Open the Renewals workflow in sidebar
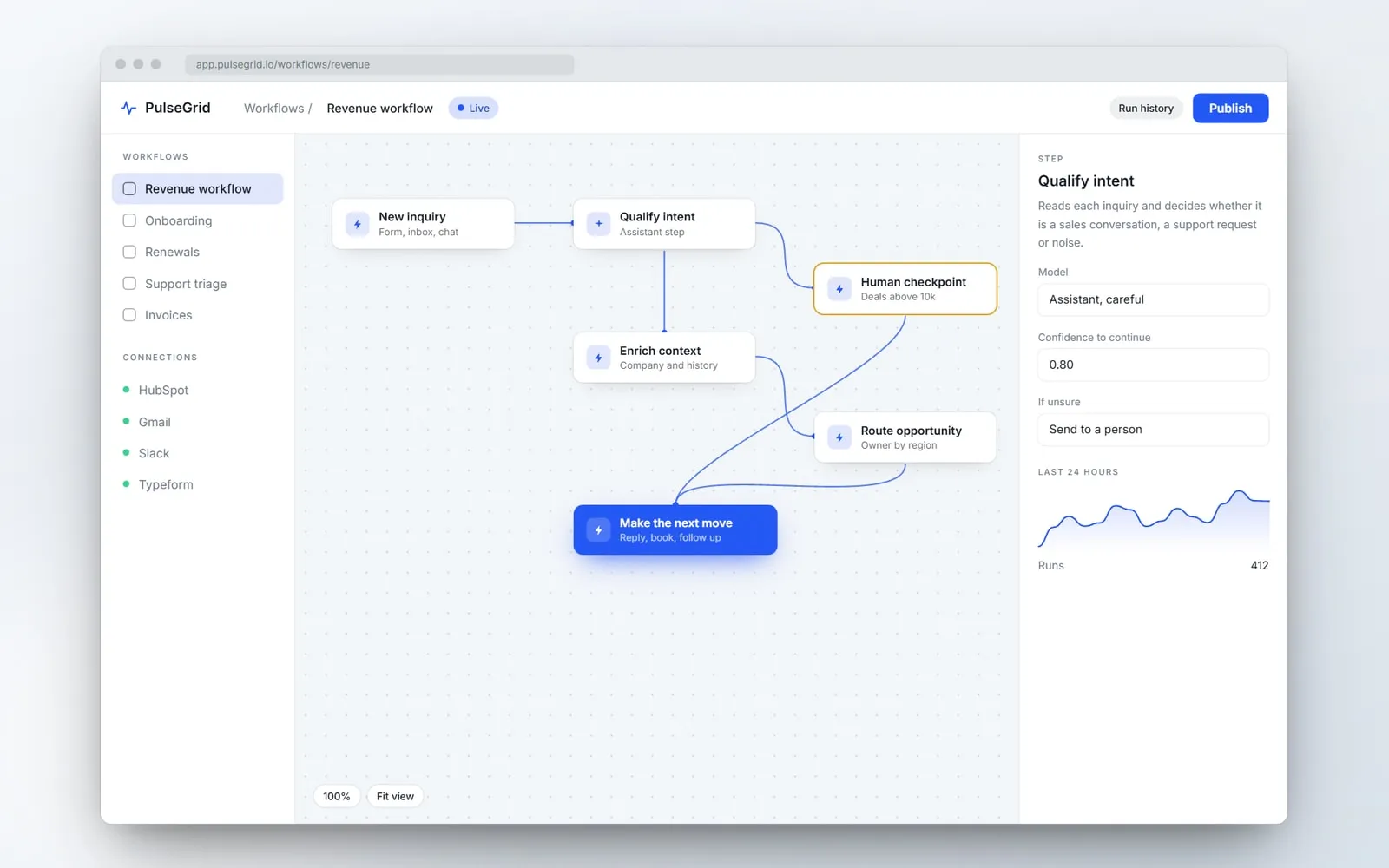This screenshot has height=868, width=1389. pyautogui.click(x=197, y=252)
